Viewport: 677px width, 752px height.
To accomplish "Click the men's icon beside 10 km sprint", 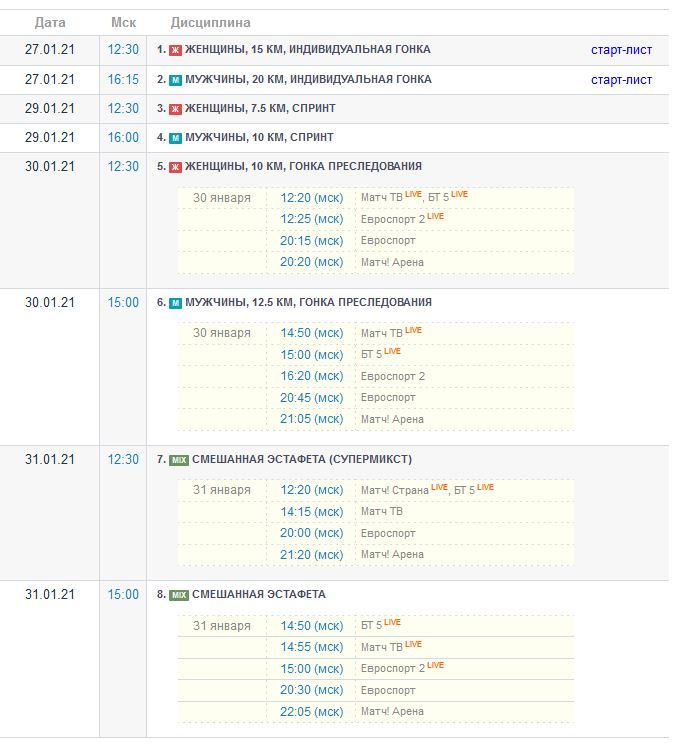I will 175,138.
